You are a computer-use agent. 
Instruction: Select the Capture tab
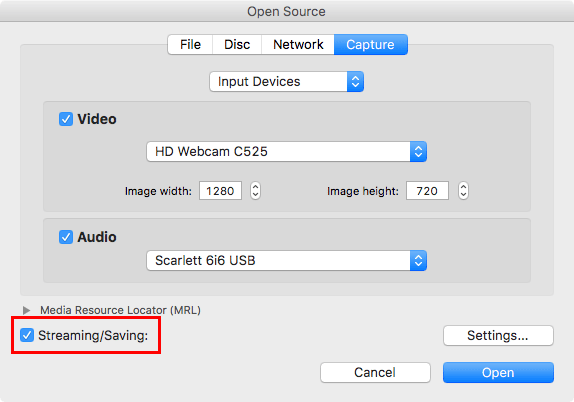point(370,45)
